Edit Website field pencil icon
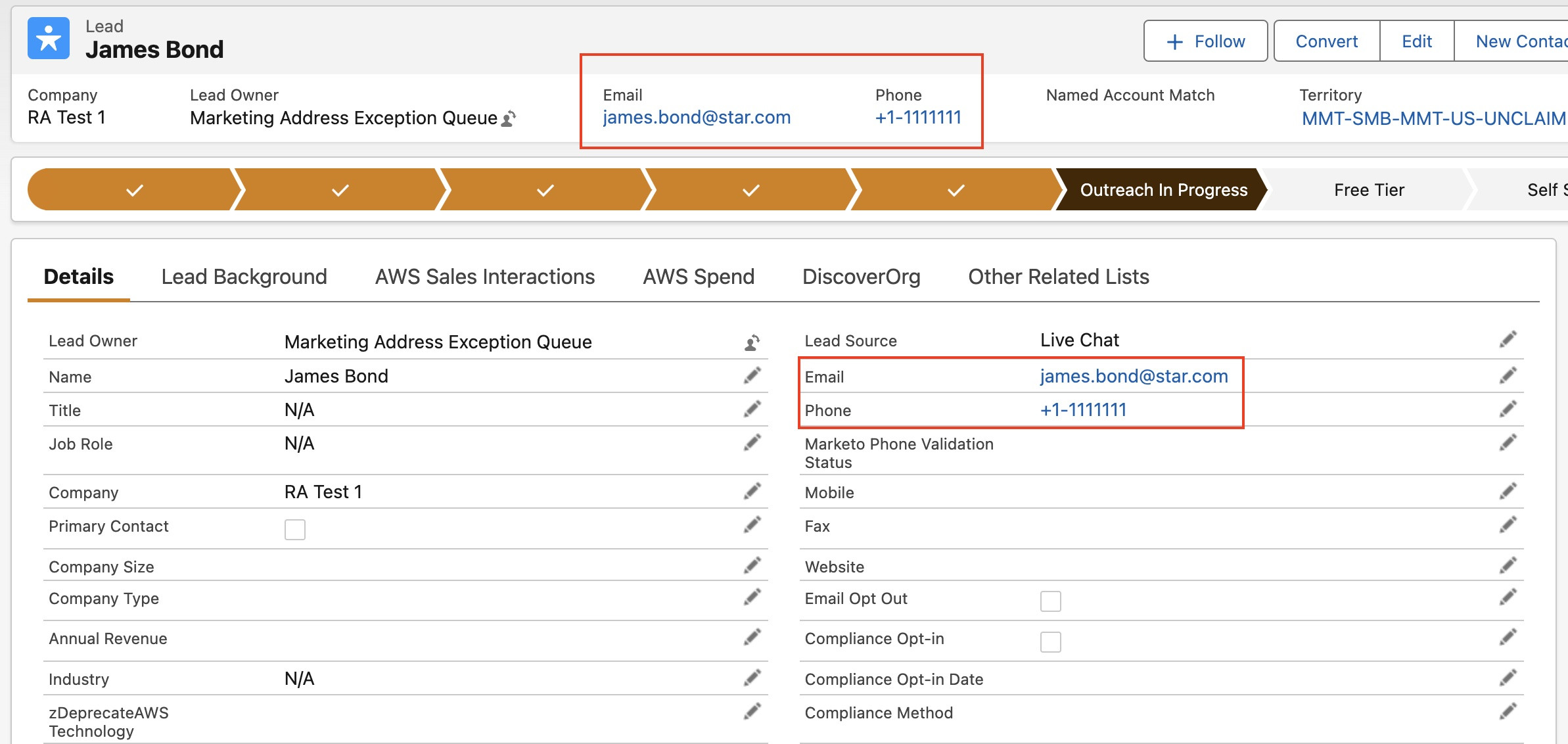The width and height of the screenshot is (1568, 744). (x=1508, y=565)
